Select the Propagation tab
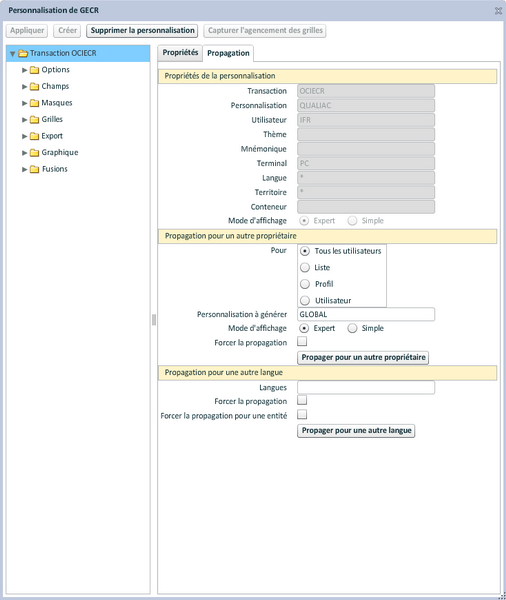This screenshot has width=506, height=600. coord(228,54)
